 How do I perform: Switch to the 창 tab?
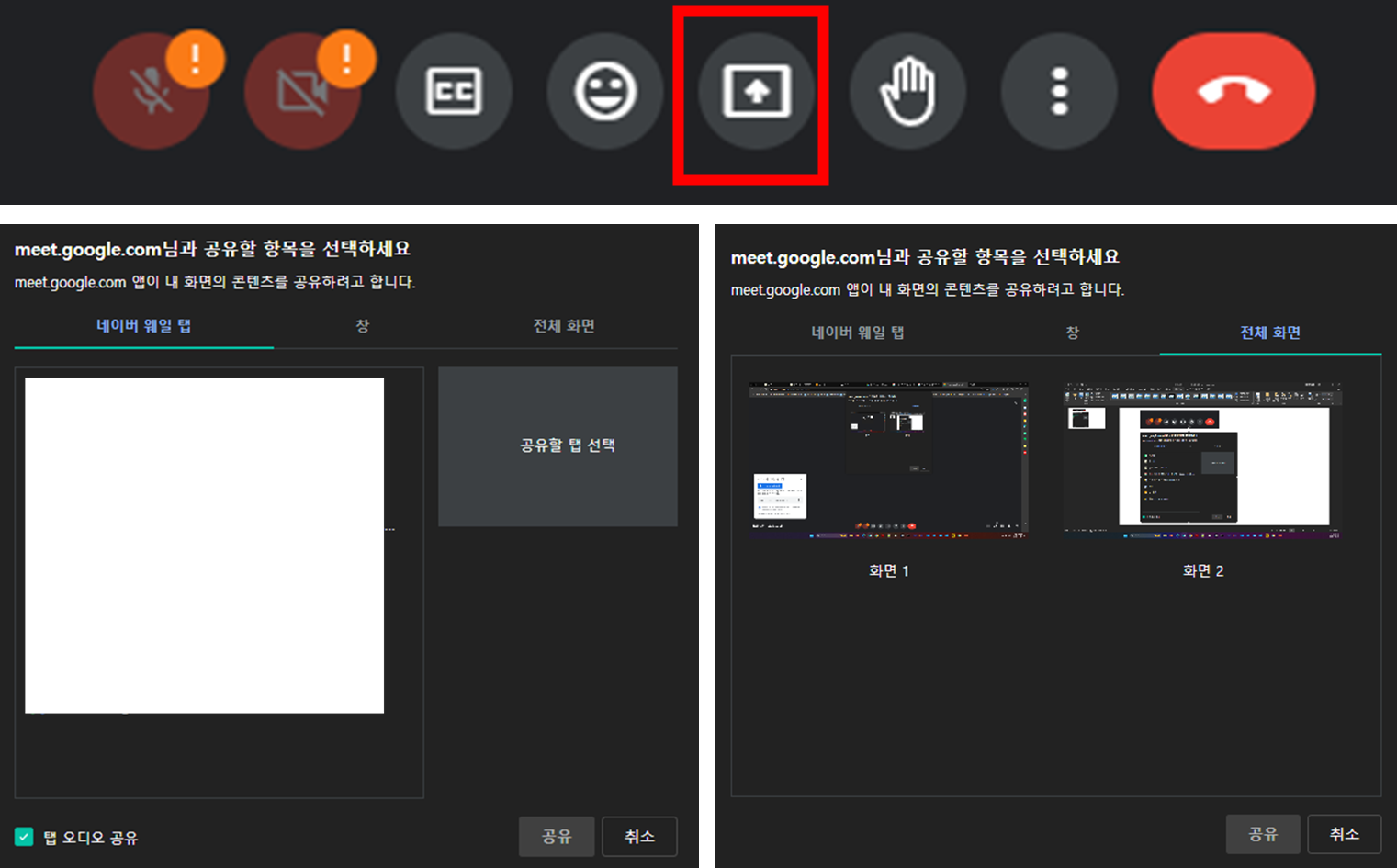(x=362, y=326)
